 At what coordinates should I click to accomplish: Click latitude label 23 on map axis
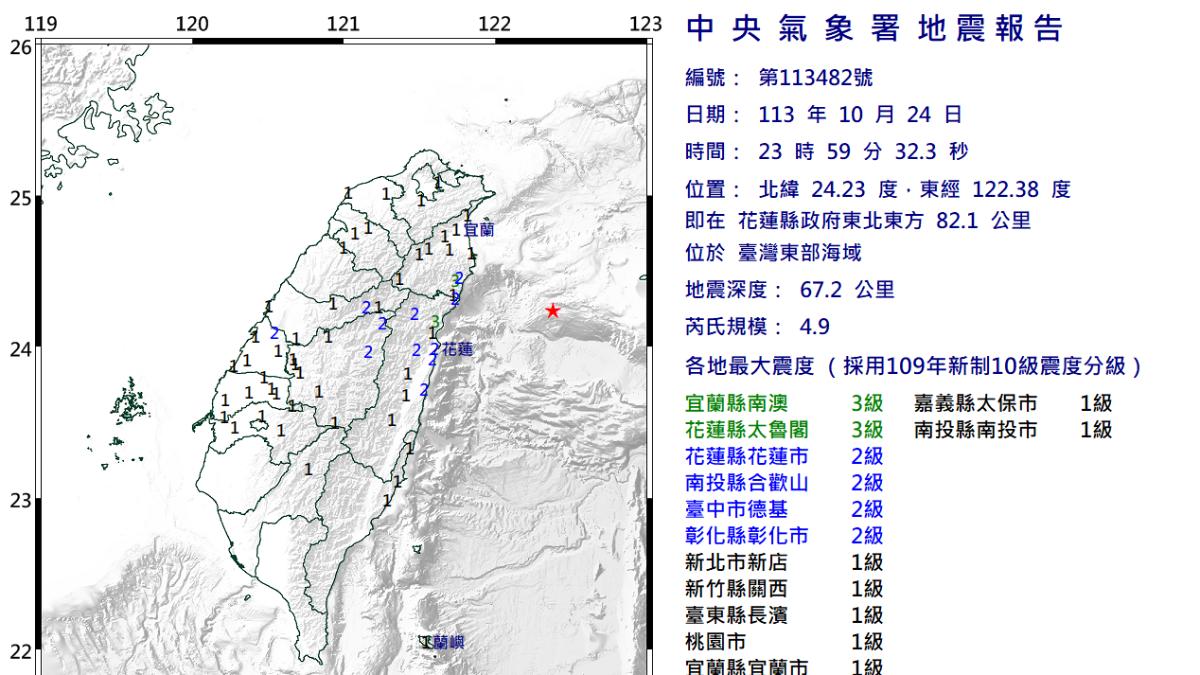[x=19, y=501]
